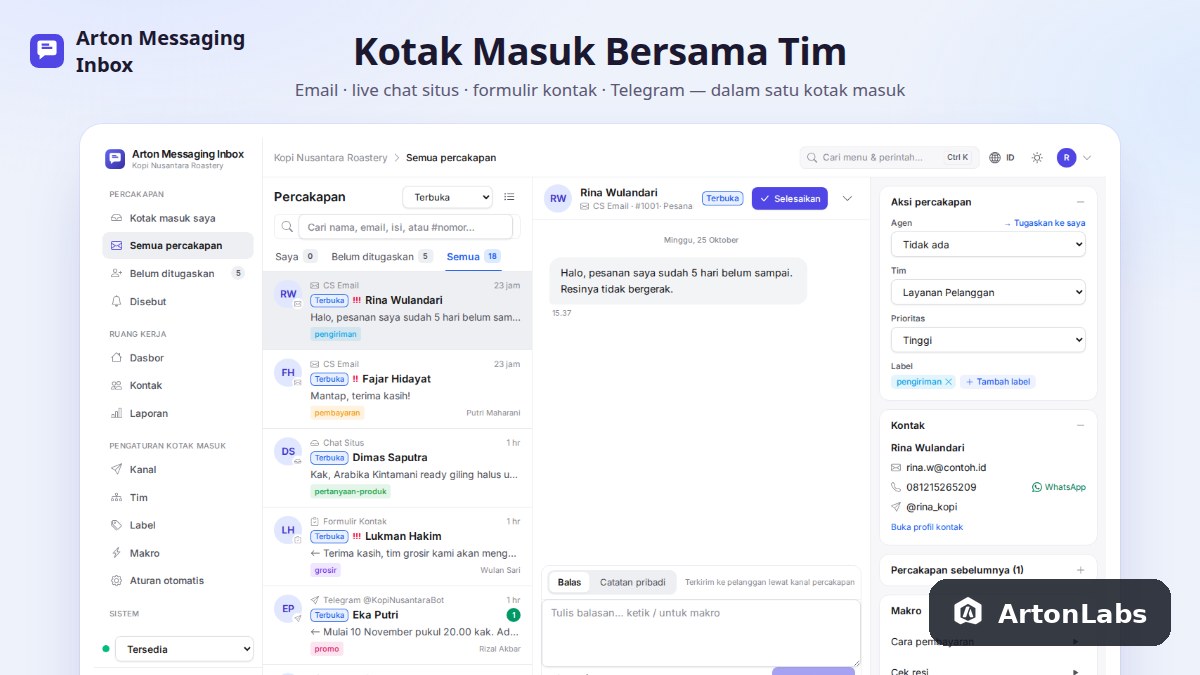Viewport: 1200px width, 675px height.
Task: Open Kotak masuk saya inbox icon
Action: pyautogui.click(x=117, y=218)
